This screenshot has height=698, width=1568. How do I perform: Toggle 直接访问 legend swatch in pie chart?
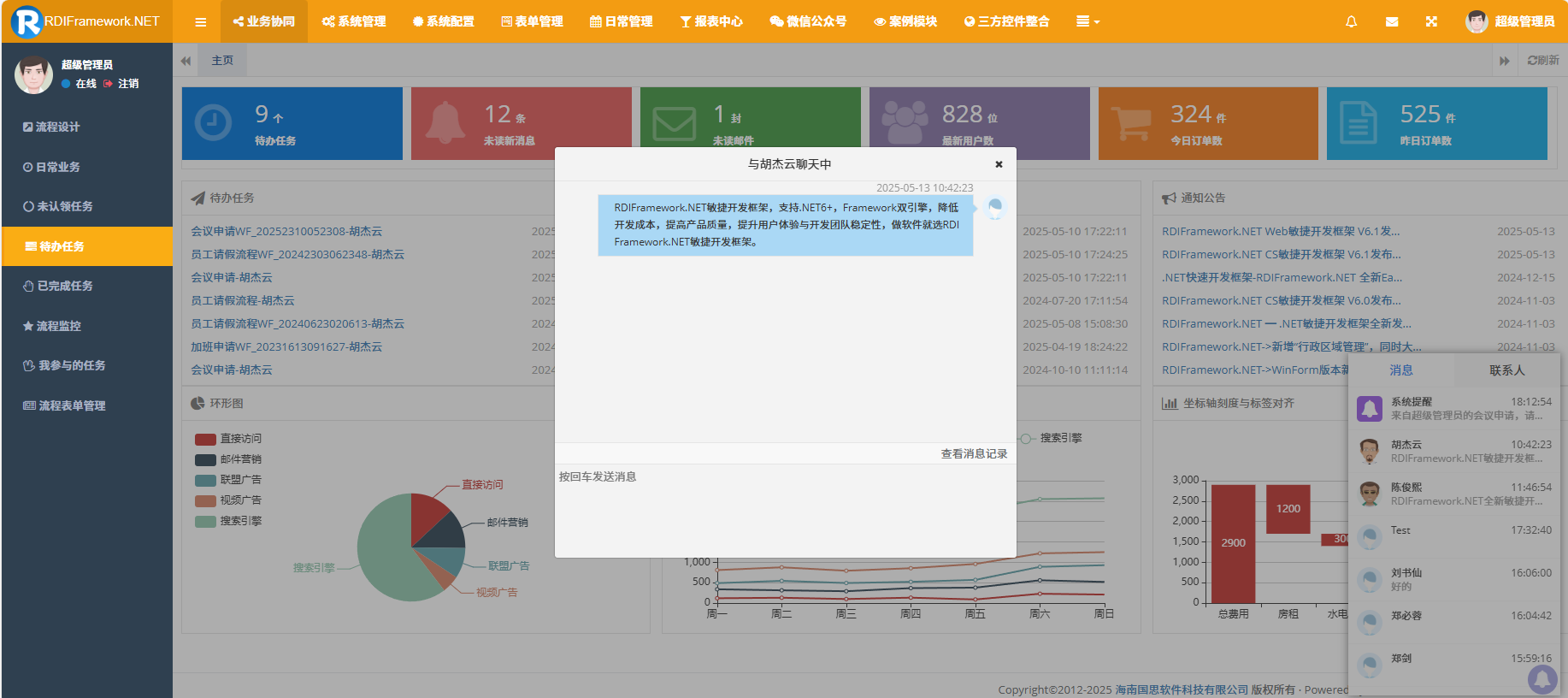coord(205,439)
